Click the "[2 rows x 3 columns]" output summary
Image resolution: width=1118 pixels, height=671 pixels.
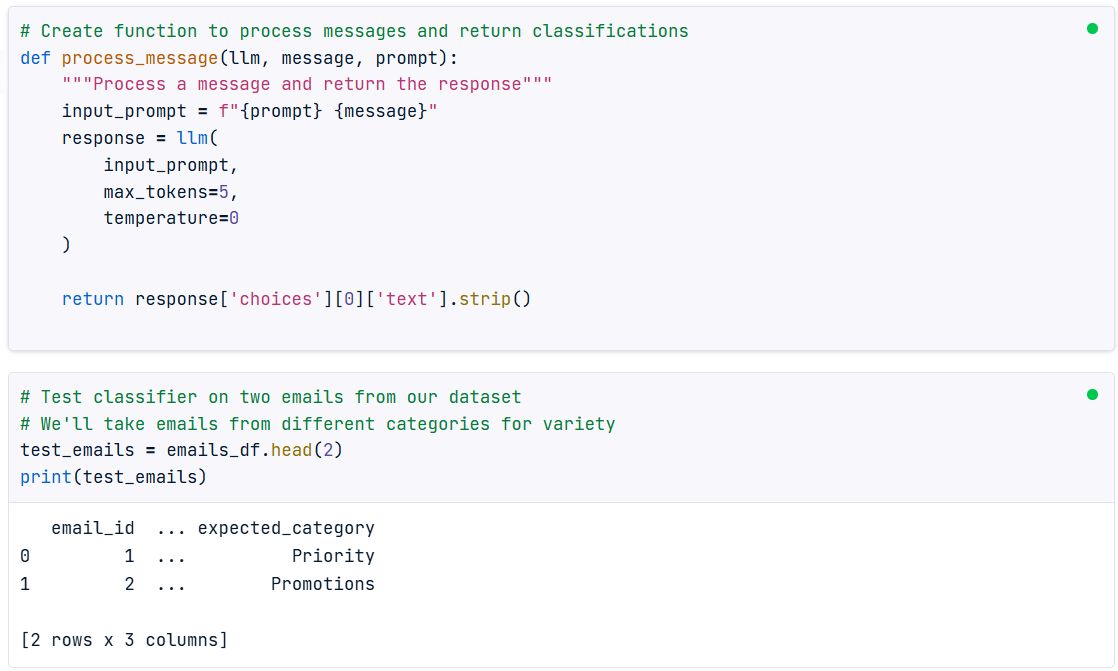pos(124,639)
